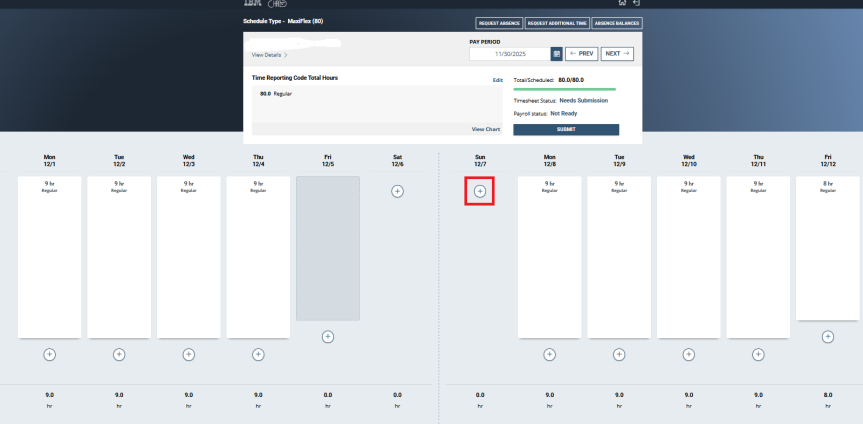Click the 'PAY PERIOD' label
Image resolution: width=863 pixels, height=424 pixels.
click(485, 42)
